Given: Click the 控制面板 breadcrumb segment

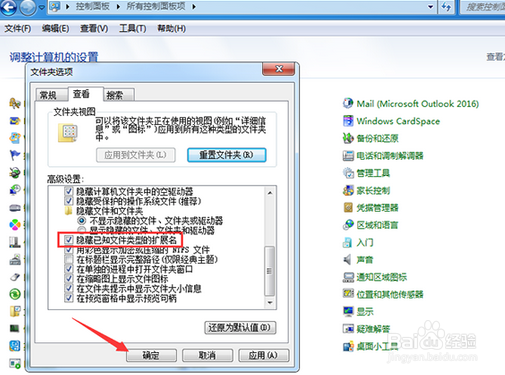Looking at the screenshot, I should point(93,7).
